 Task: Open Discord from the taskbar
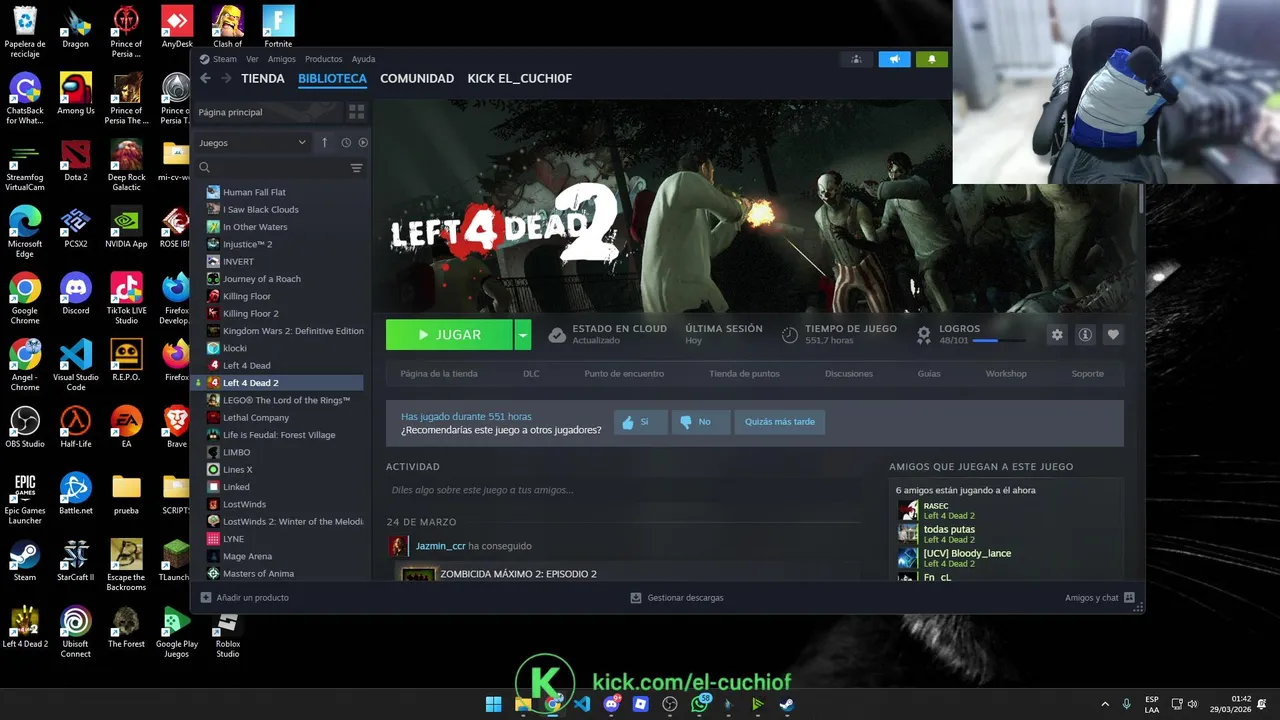click(611, 704)
